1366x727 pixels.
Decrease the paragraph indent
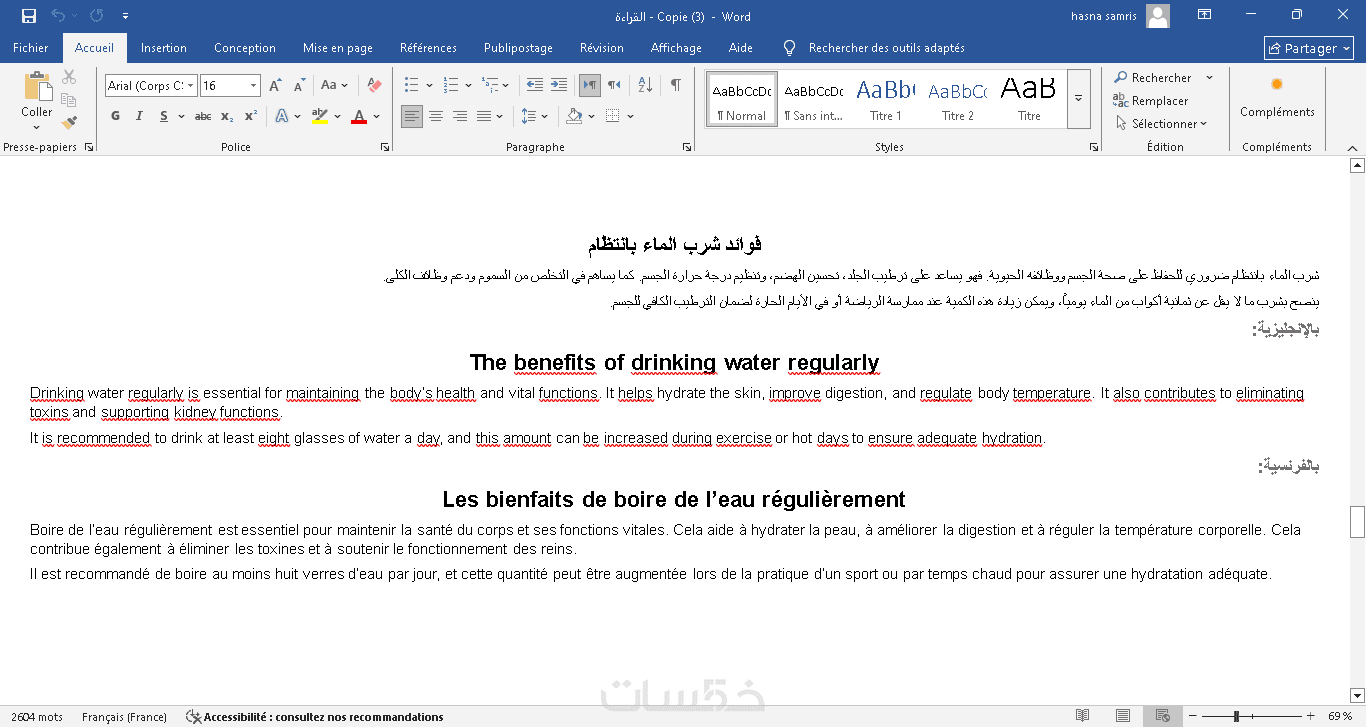coord(534,86)
